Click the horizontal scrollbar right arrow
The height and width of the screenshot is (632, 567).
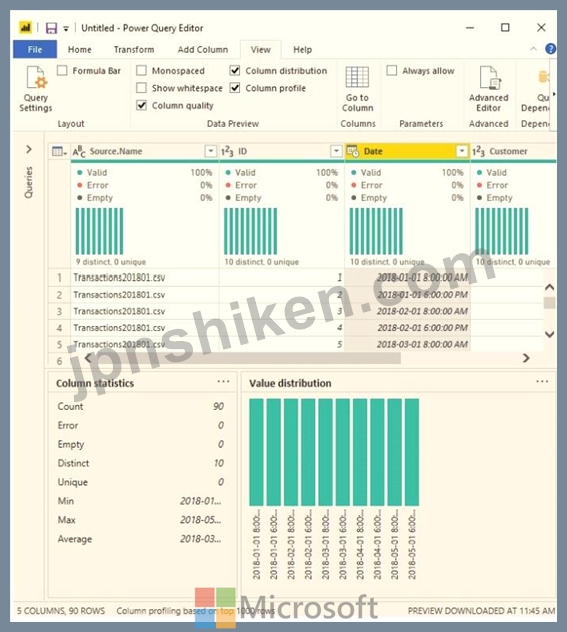526,358
